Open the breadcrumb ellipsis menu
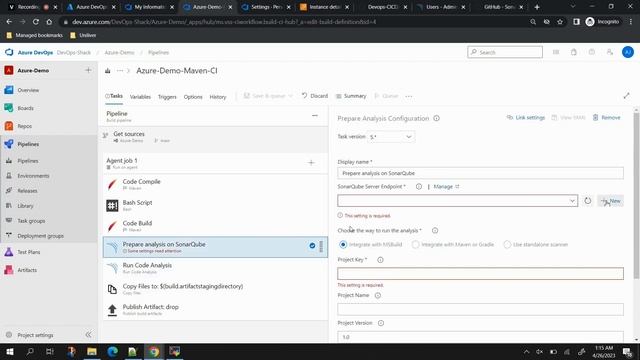 pyautogui.click(x=120, y=71)
